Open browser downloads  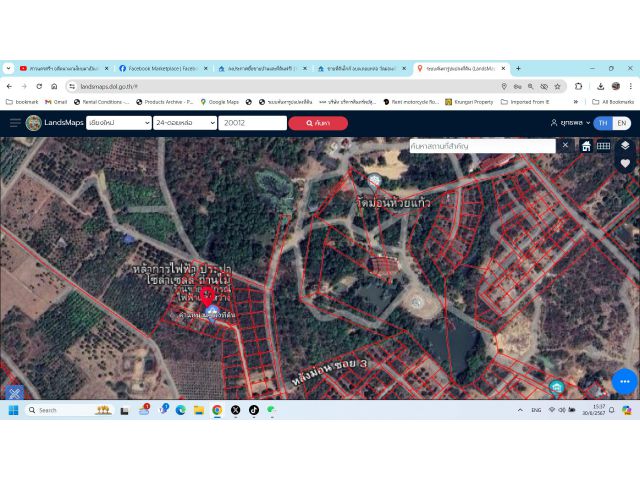pos(600,87)
